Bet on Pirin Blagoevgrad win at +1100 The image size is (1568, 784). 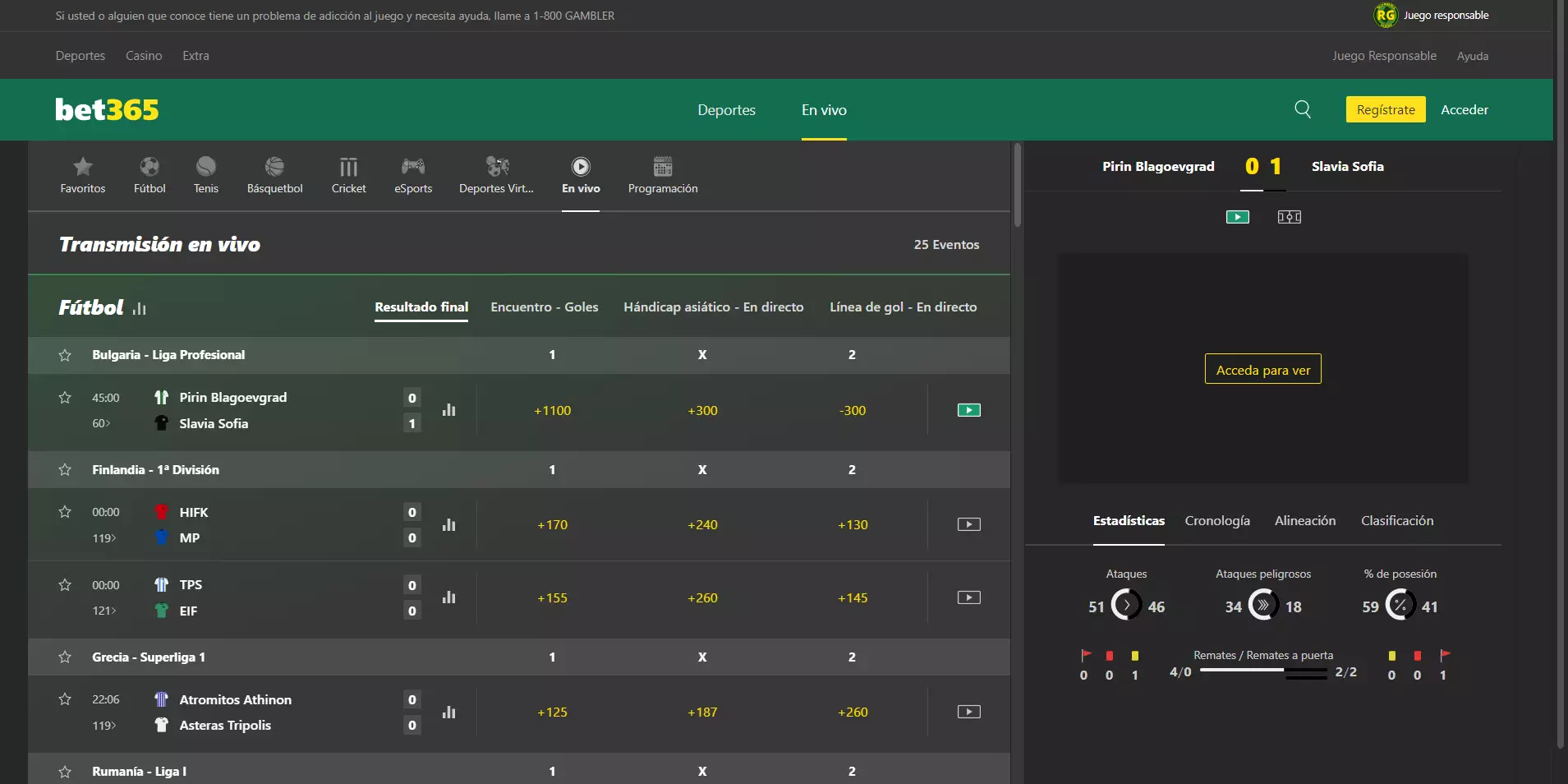pyautogui.click(x=552, y=411)
